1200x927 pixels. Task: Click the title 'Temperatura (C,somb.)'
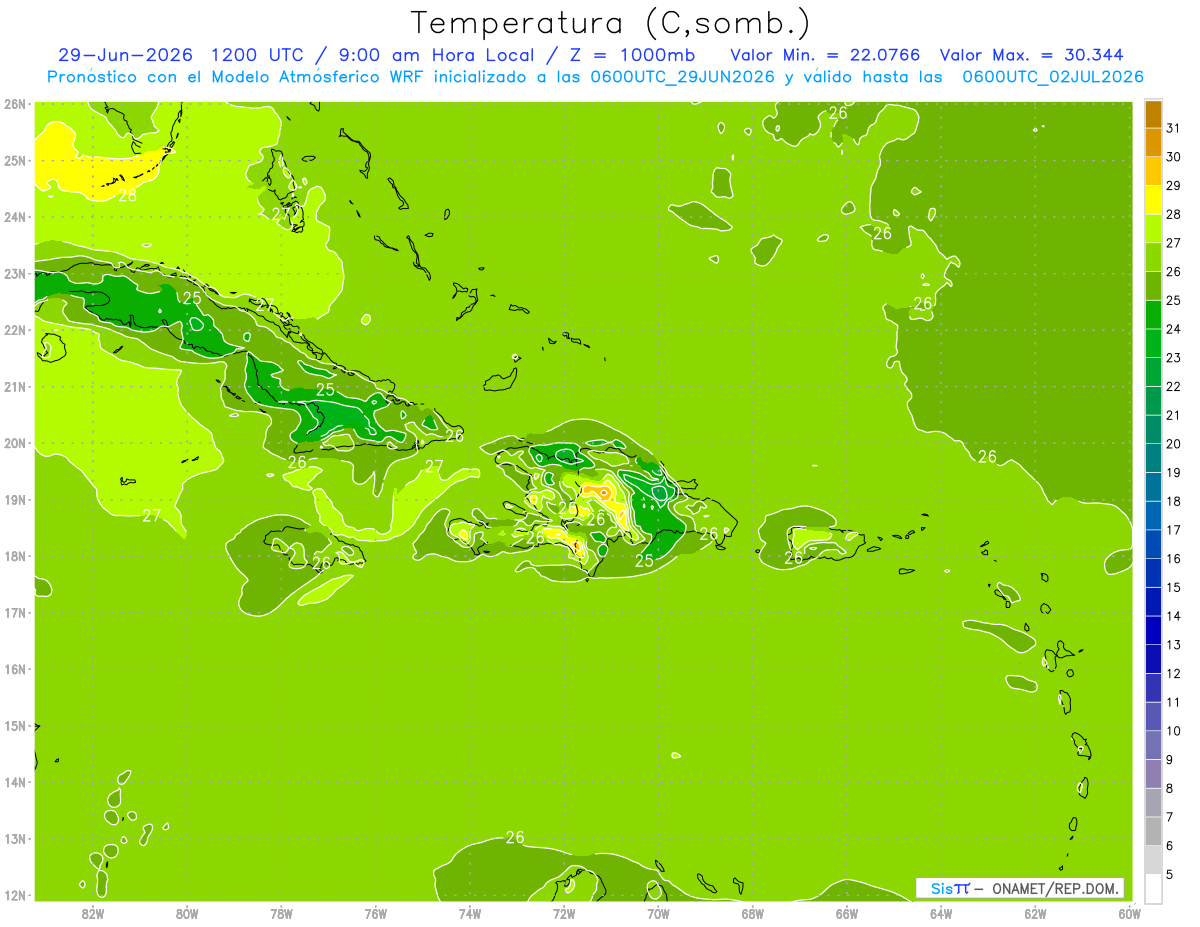pyautogui.click(x=610, y=23)
